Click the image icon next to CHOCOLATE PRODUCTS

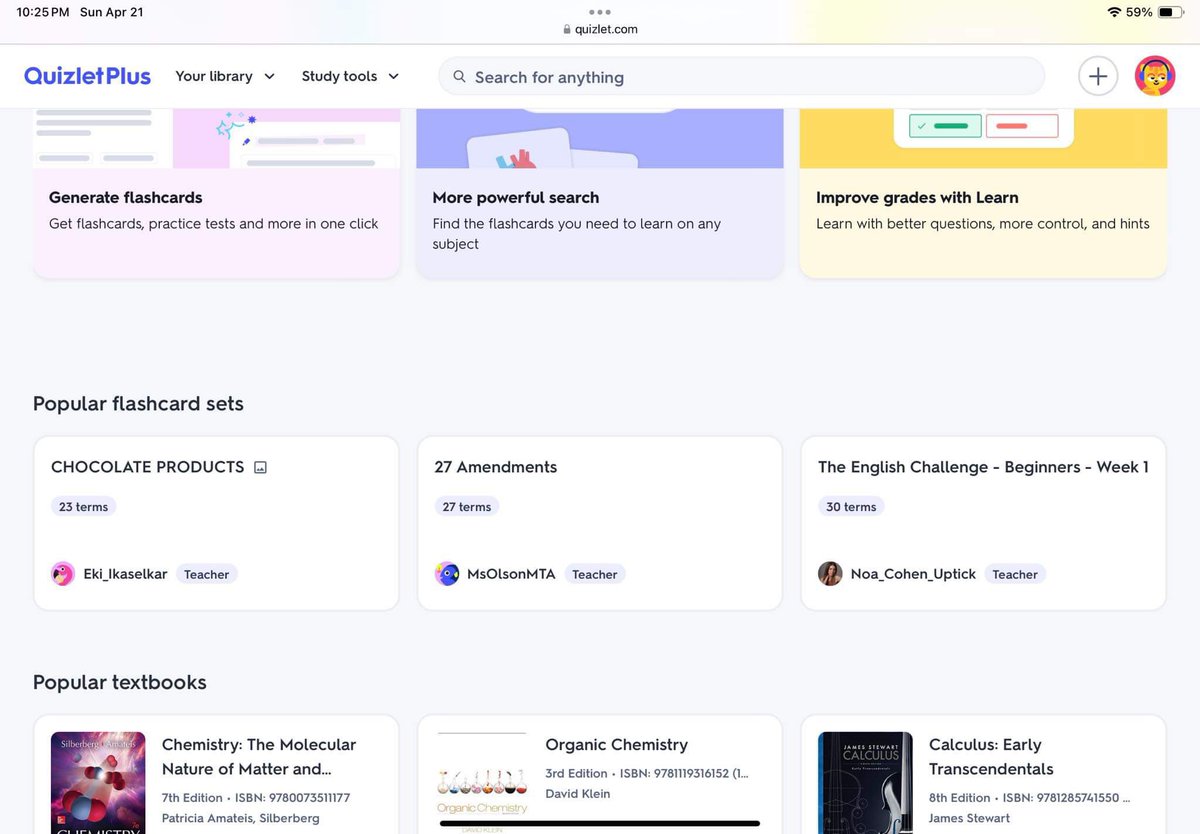260,467
